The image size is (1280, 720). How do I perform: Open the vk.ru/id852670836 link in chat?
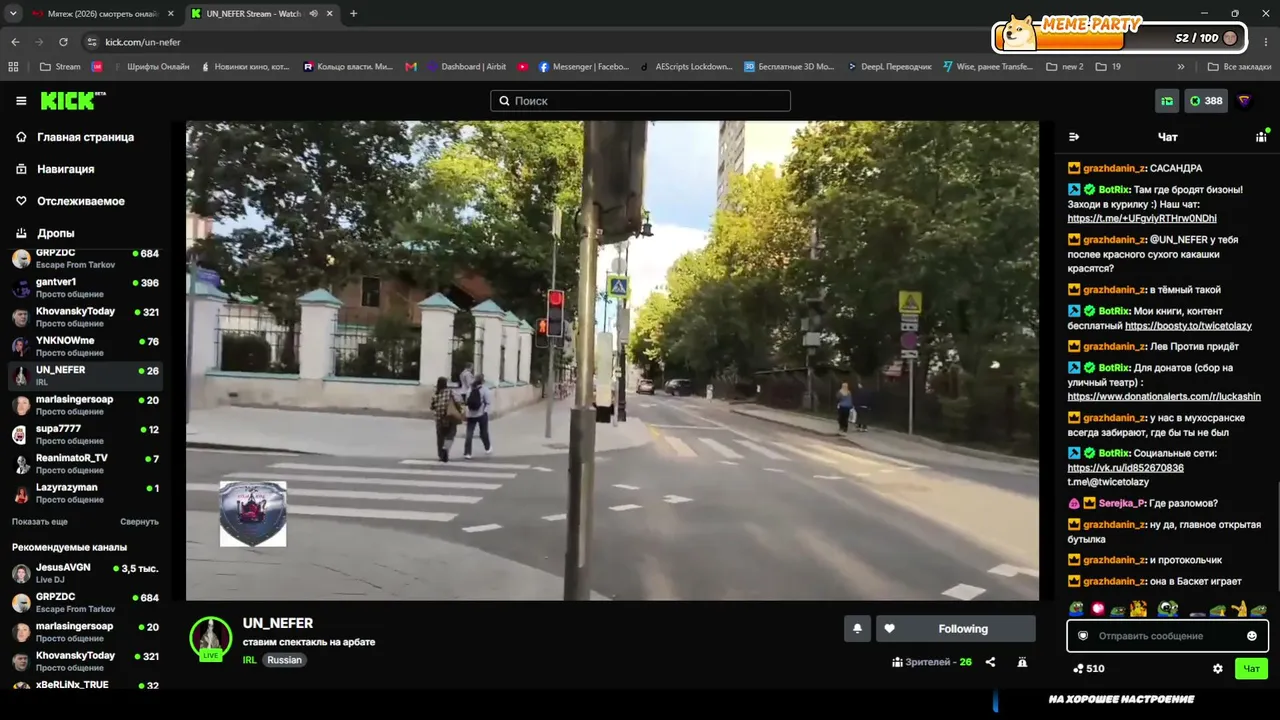tap(1125, 468)
